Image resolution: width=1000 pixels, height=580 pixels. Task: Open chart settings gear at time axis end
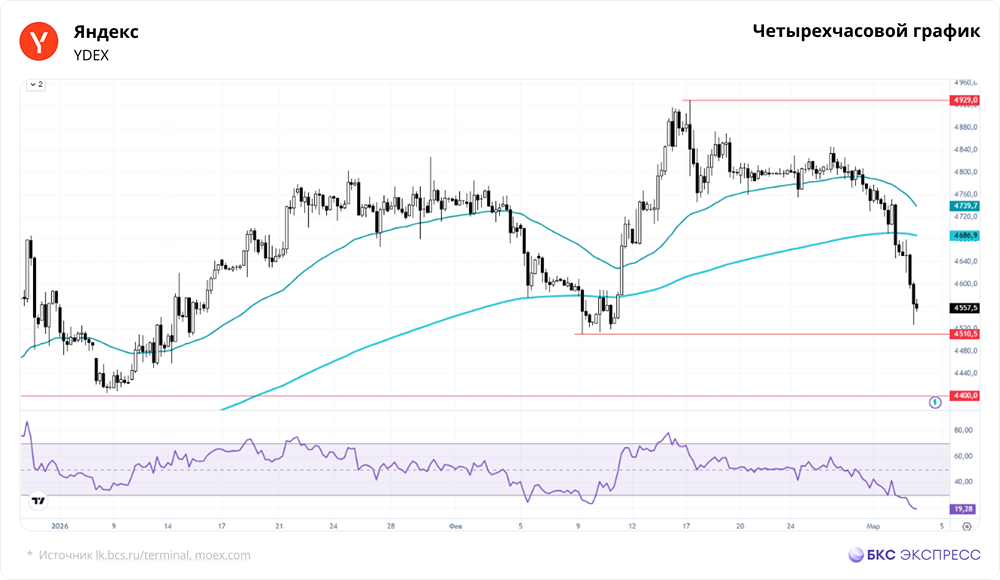click(x=967, y=526)
